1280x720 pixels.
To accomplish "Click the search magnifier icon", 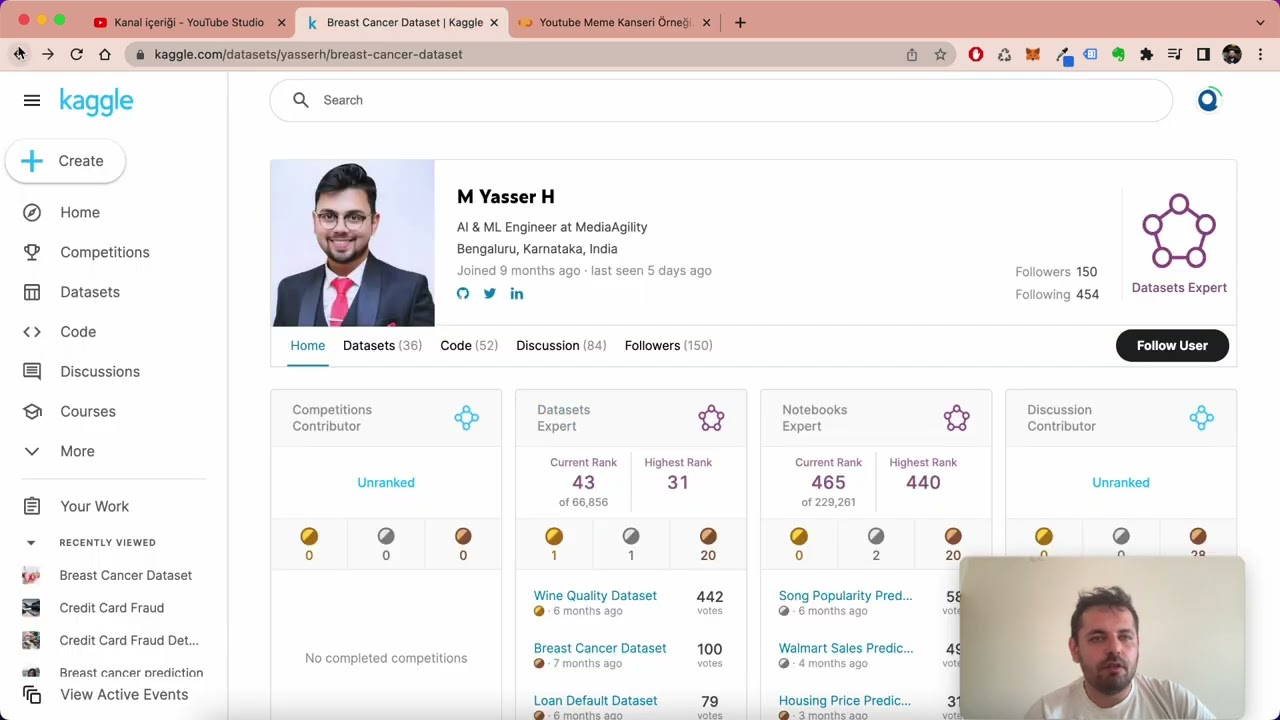I will click(x=301, y=100).
